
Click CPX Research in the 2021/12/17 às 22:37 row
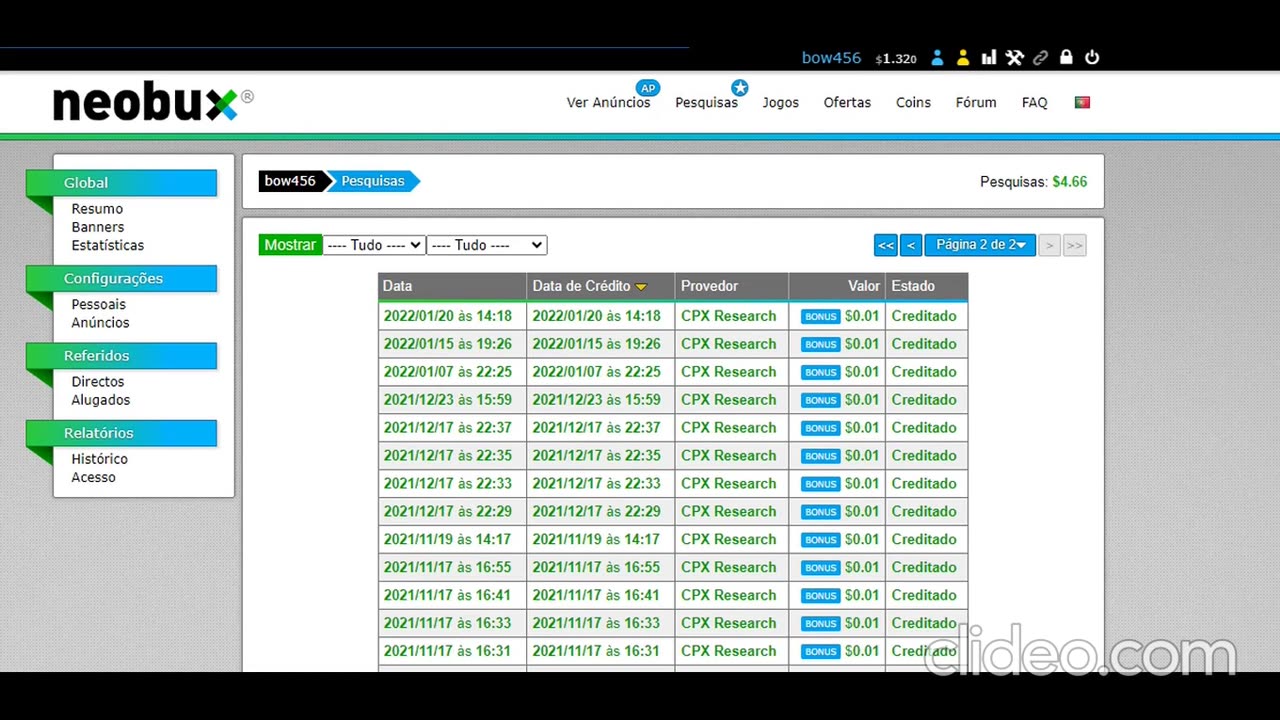[x=728, y=428]
